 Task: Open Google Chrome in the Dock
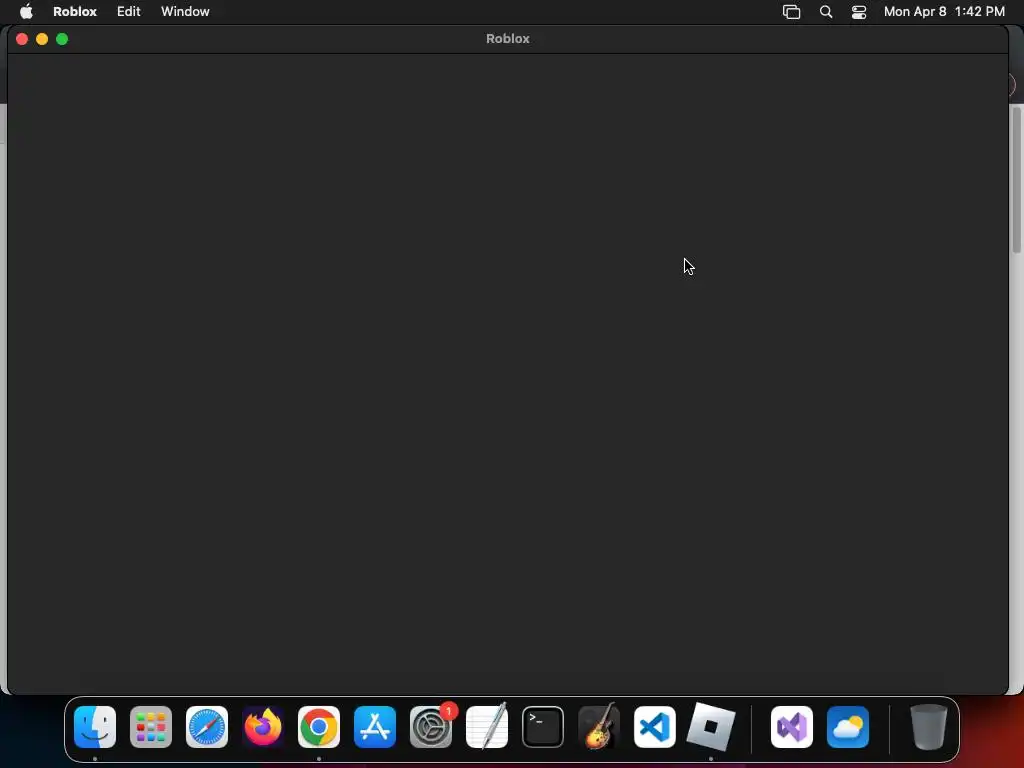click(x=319, y=727)
